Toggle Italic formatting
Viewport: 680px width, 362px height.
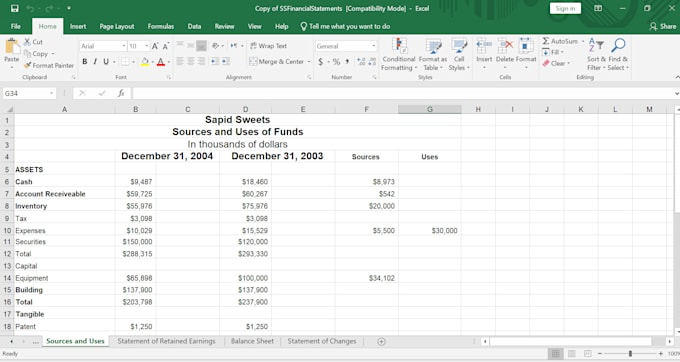tap(95, 62)
